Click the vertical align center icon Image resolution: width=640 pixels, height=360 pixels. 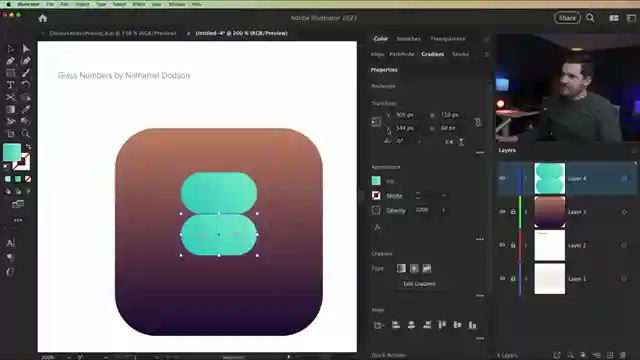click(457, 325)
